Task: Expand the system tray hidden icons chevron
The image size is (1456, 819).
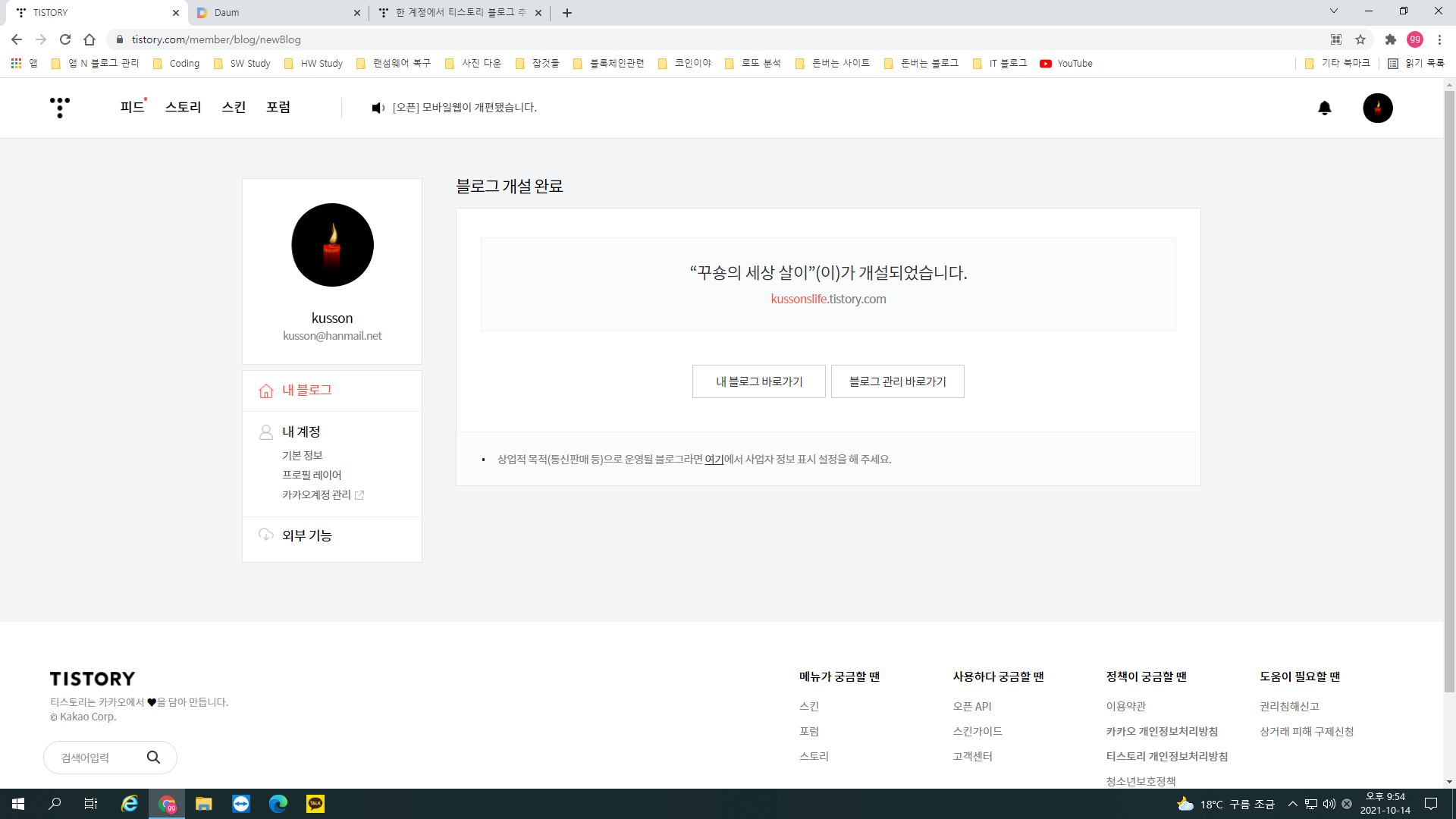Action: (x=1292, y=804)
